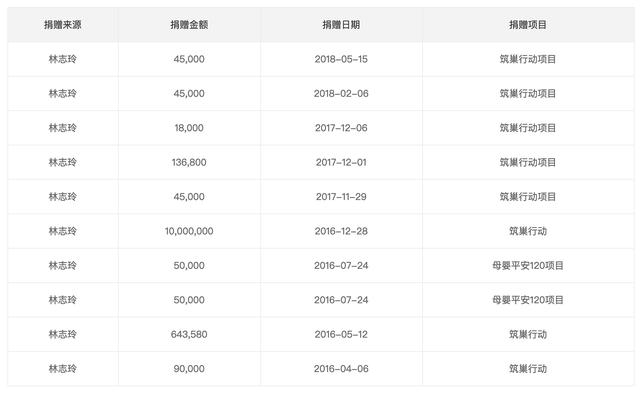640x396 pixels.
Task: Select the 643,580 donation amount cell
Action: tap(189, 334)
